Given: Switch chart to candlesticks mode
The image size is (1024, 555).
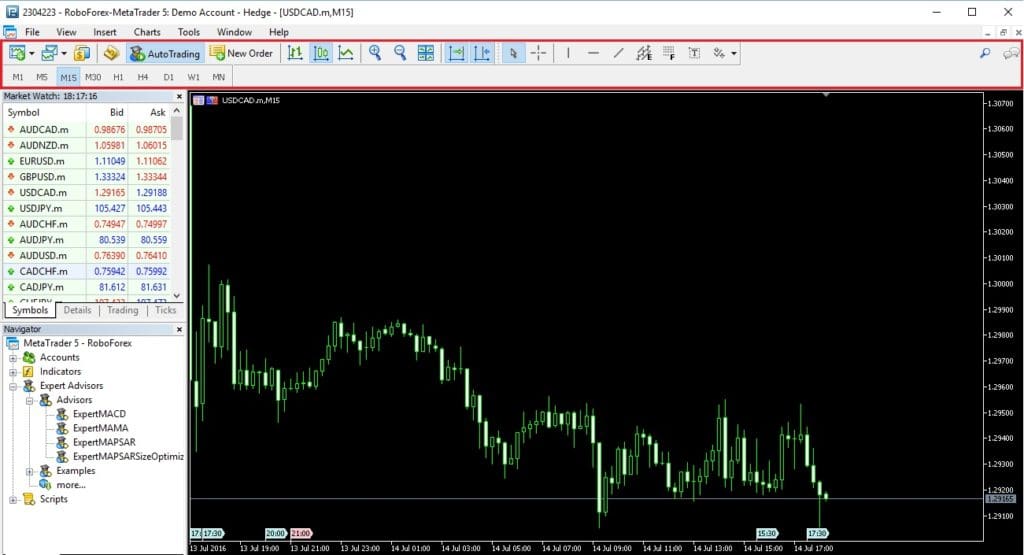Looking at the screenshot, I should pos(321,54).
